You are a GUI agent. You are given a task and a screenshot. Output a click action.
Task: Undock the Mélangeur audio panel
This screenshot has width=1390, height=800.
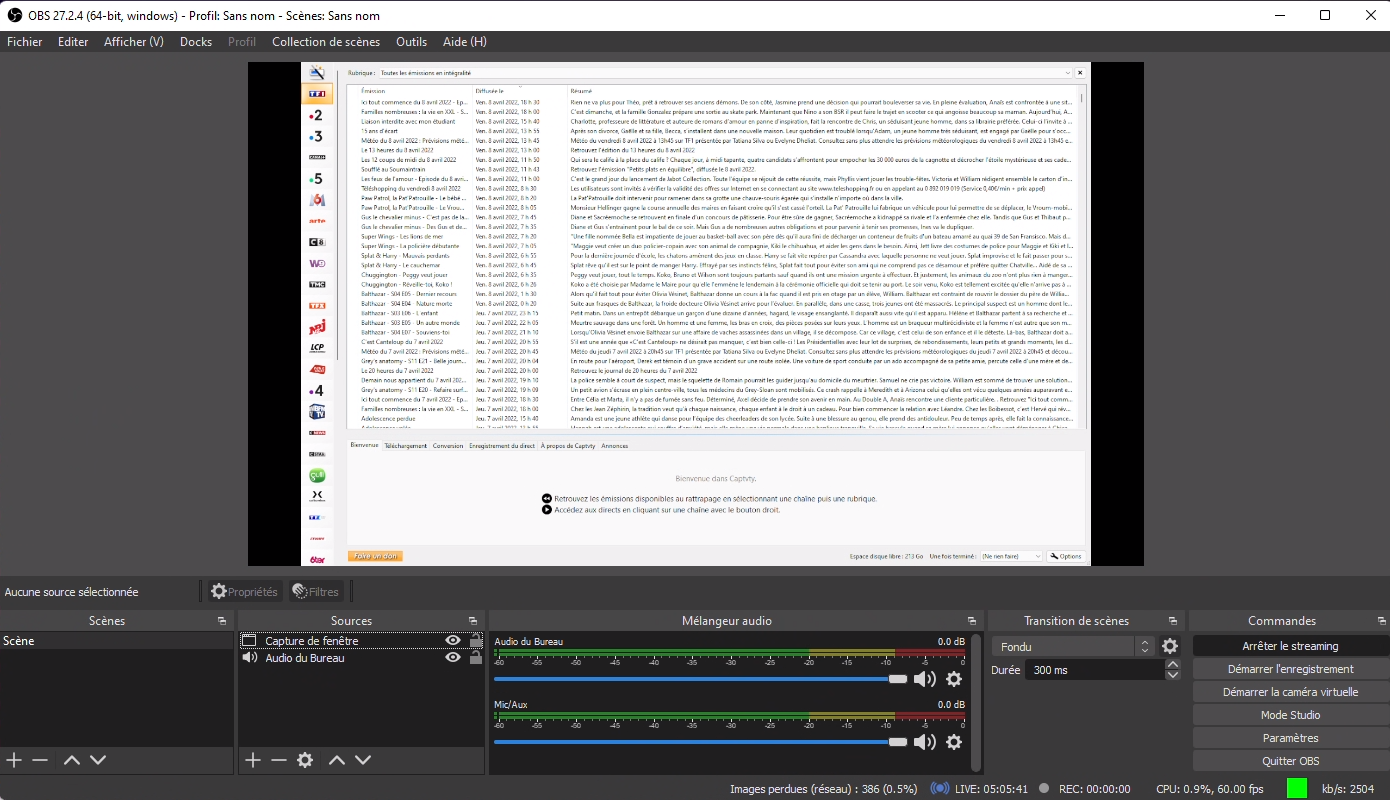coord(972,621)
